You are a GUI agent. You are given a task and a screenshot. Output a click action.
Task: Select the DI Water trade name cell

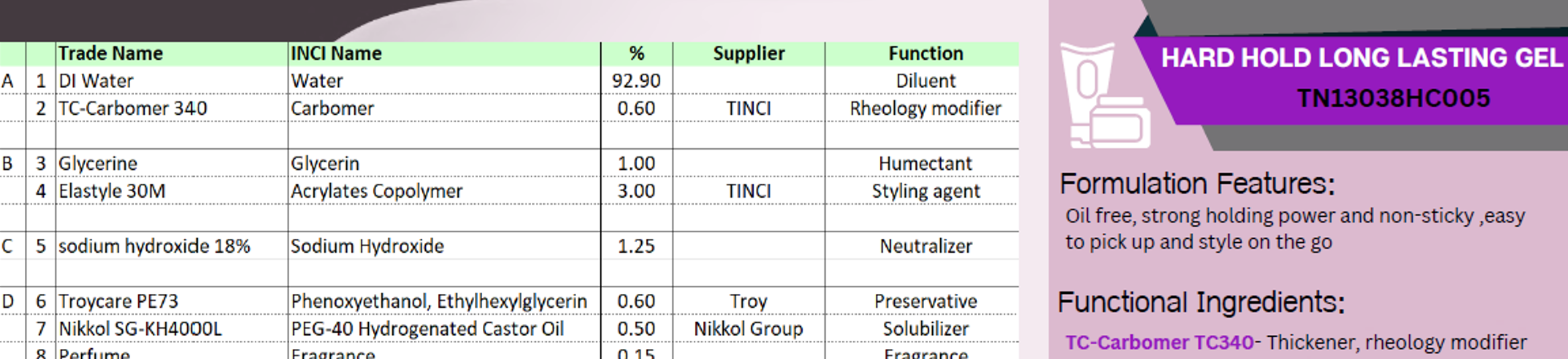coord(172,81)
